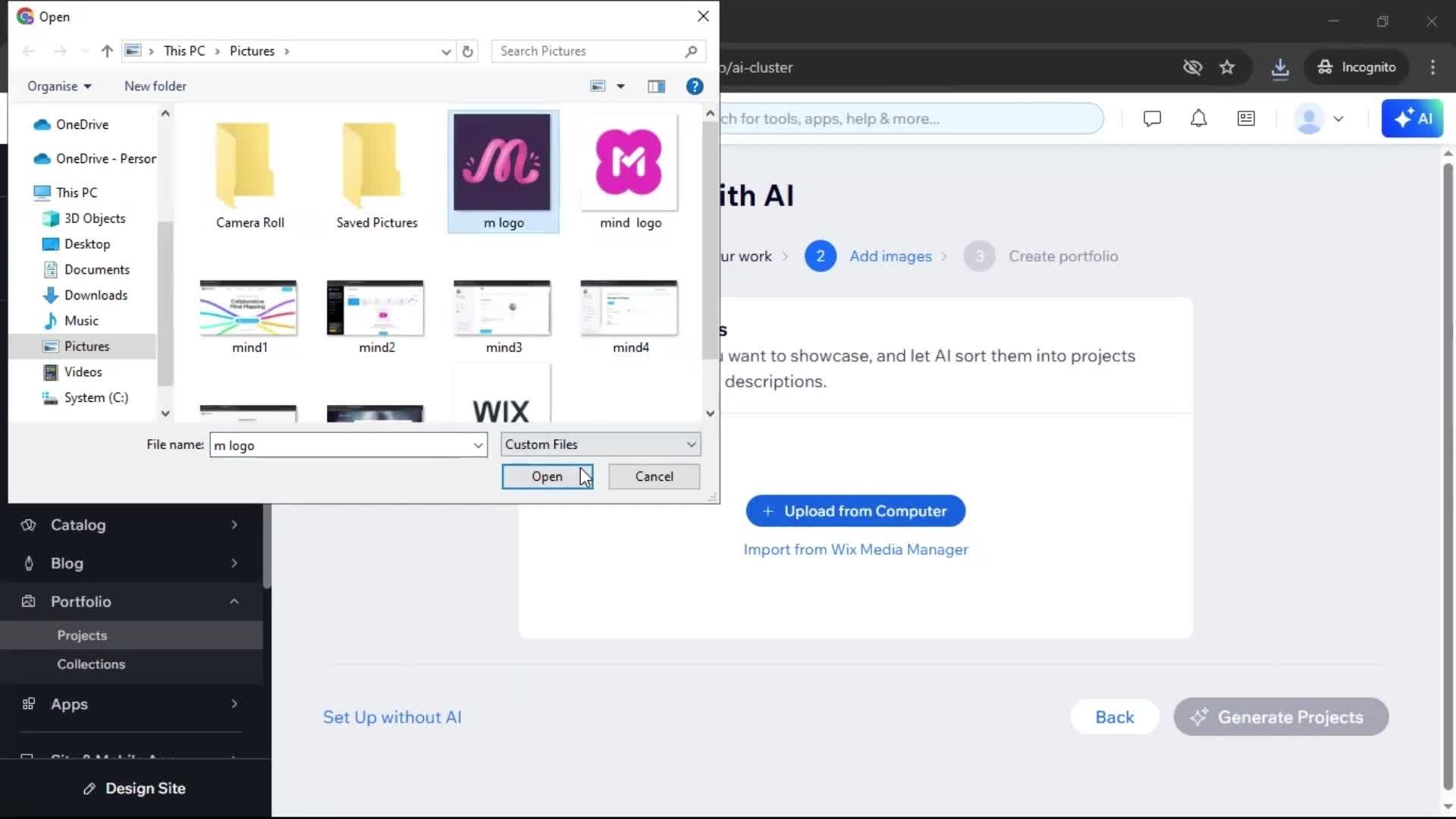Screen dimensions: 1456x819
Task: Click the search magnifier in Search Pictures
Action: pyautogui.click(x=691, y=51)
